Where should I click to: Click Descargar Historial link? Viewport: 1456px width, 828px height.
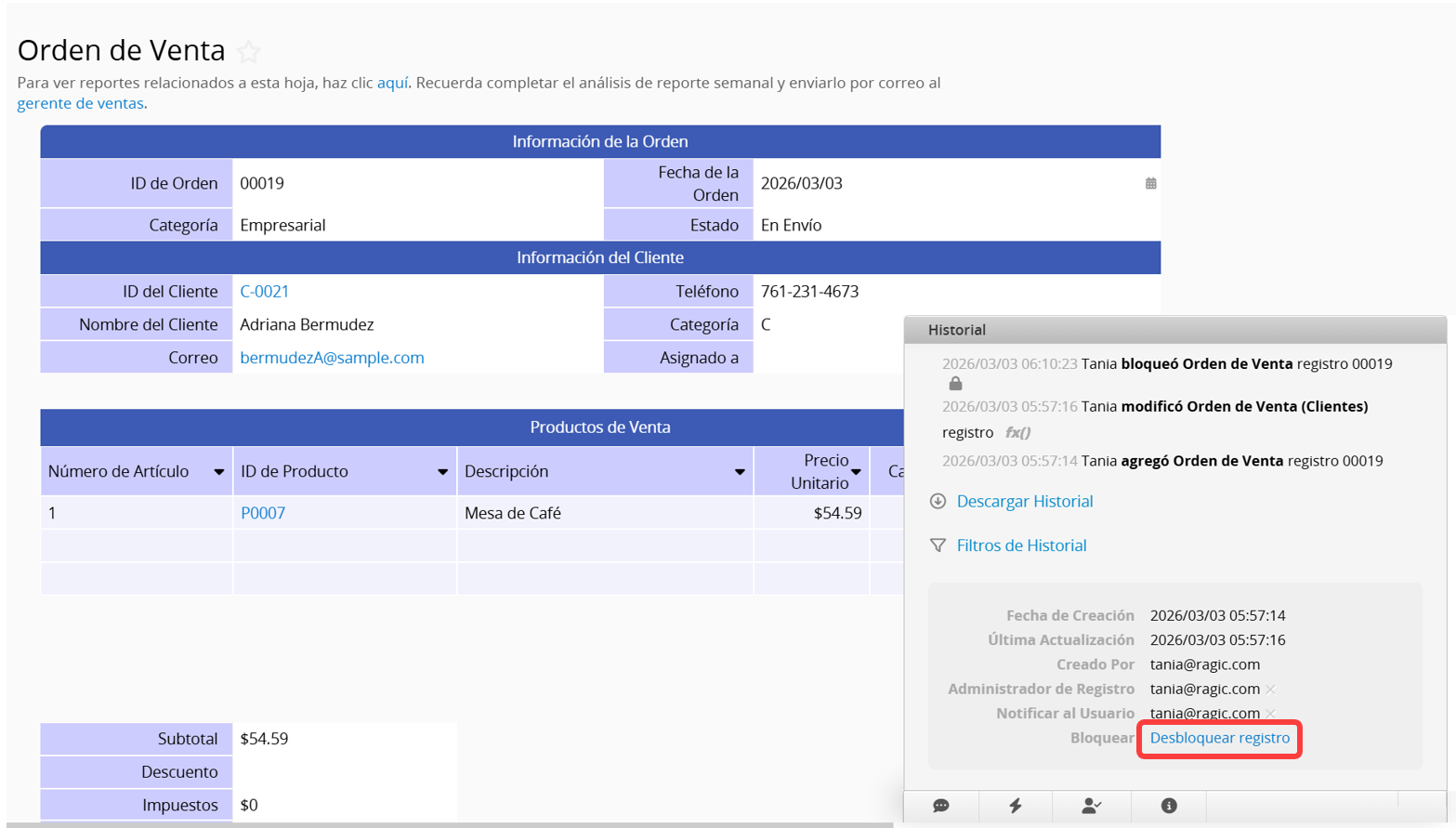coord(1024,502)
